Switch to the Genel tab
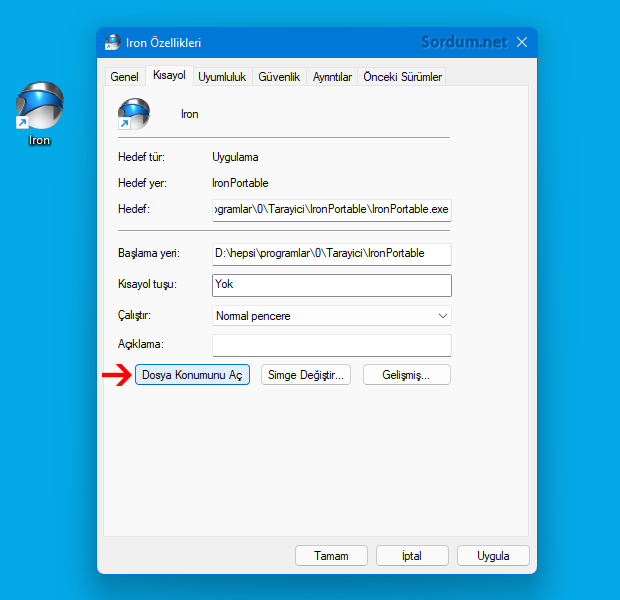This screenshot has height=600, width=620. coord(124,77)
